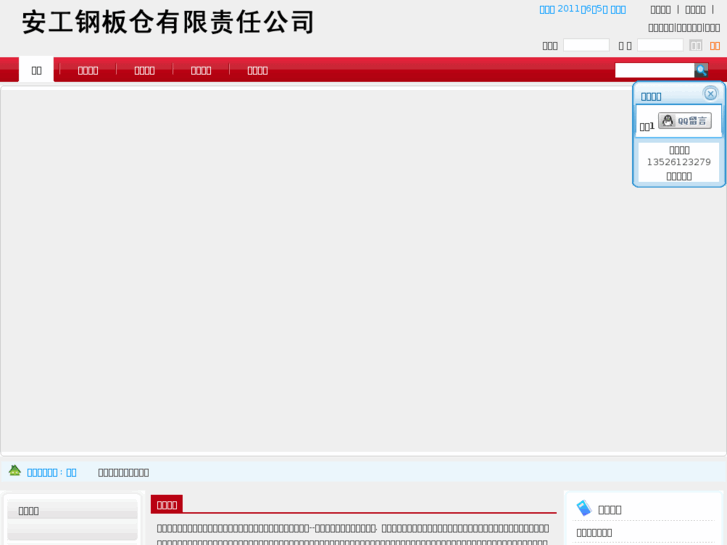Open the navigation item right after home tab
This screenshot has width=727, height=545.
[88, 71]
